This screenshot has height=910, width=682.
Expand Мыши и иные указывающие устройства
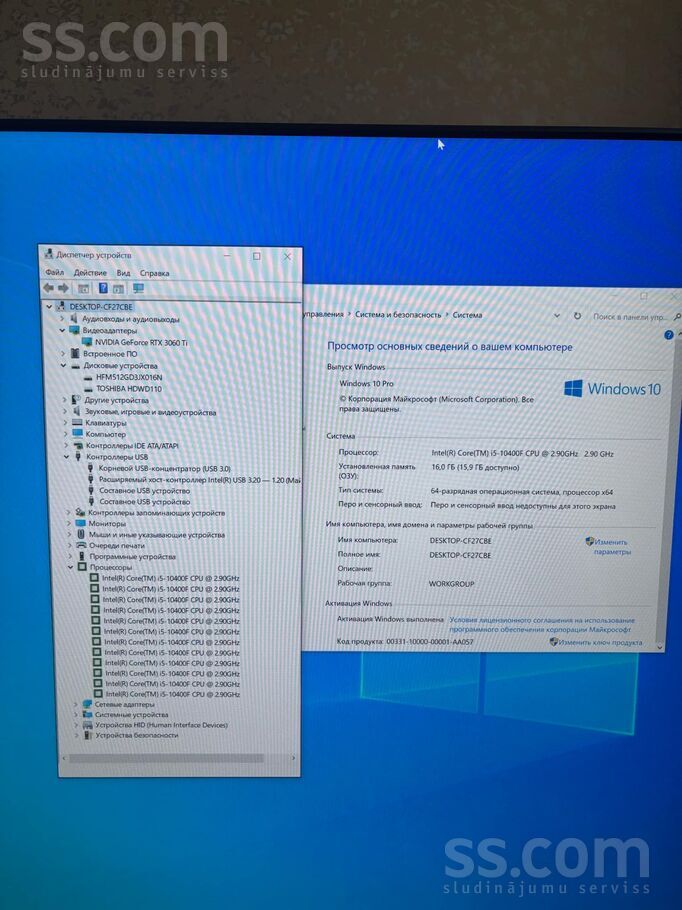70,535
